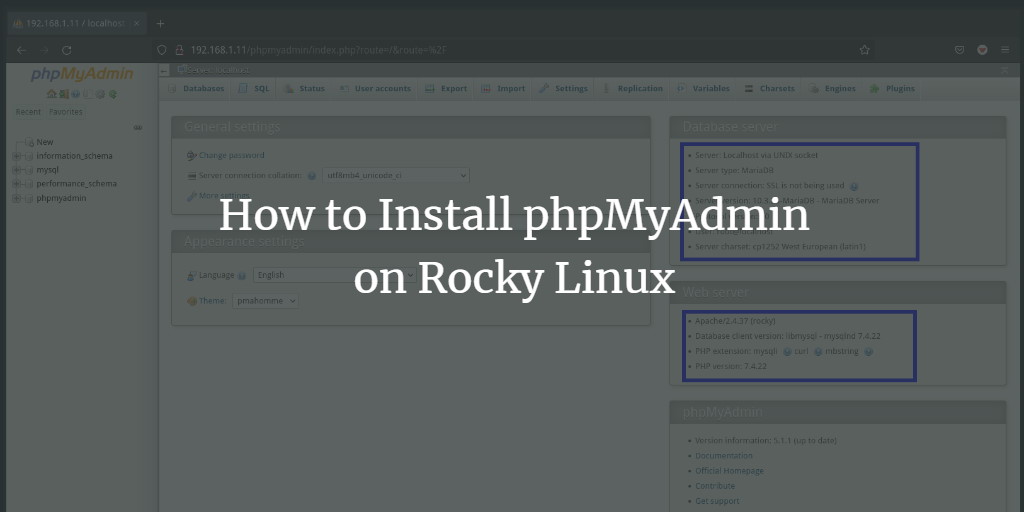Viewport: 1024px width, 512px height.
Task: Close the 192.168.1.11 / localhost browser tab
Action: point(136,24)
